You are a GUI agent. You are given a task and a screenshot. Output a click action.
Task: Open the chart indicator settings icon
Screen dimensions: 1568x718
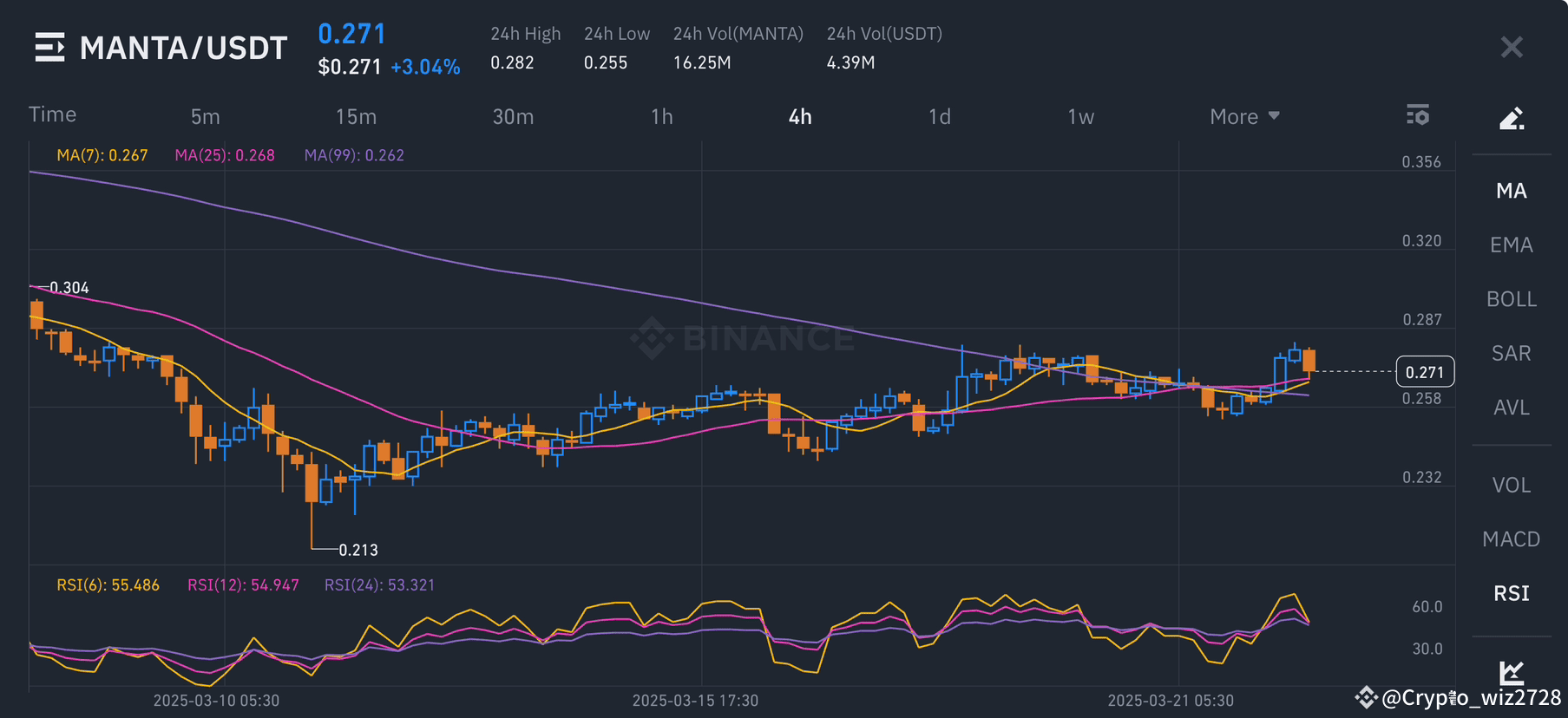1418,114
